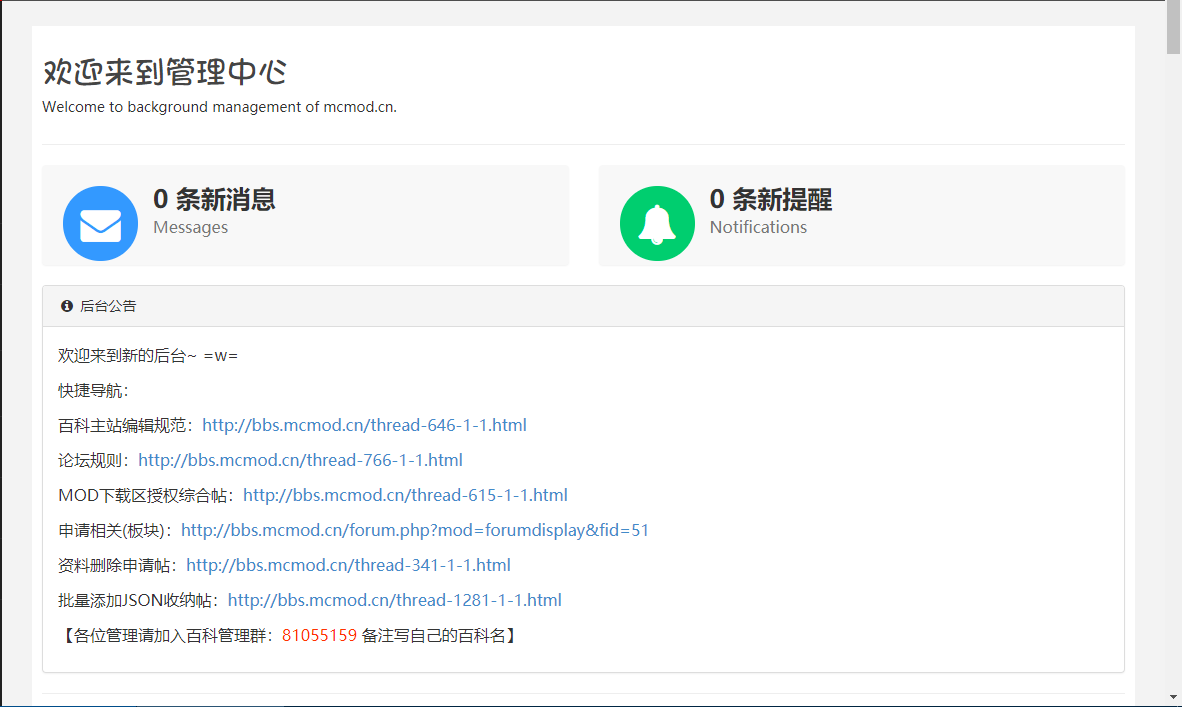The height and width of the screenshot is (707, 1182).
Task: Click the 快捷导航 label
Action: (x=93, y=390)
